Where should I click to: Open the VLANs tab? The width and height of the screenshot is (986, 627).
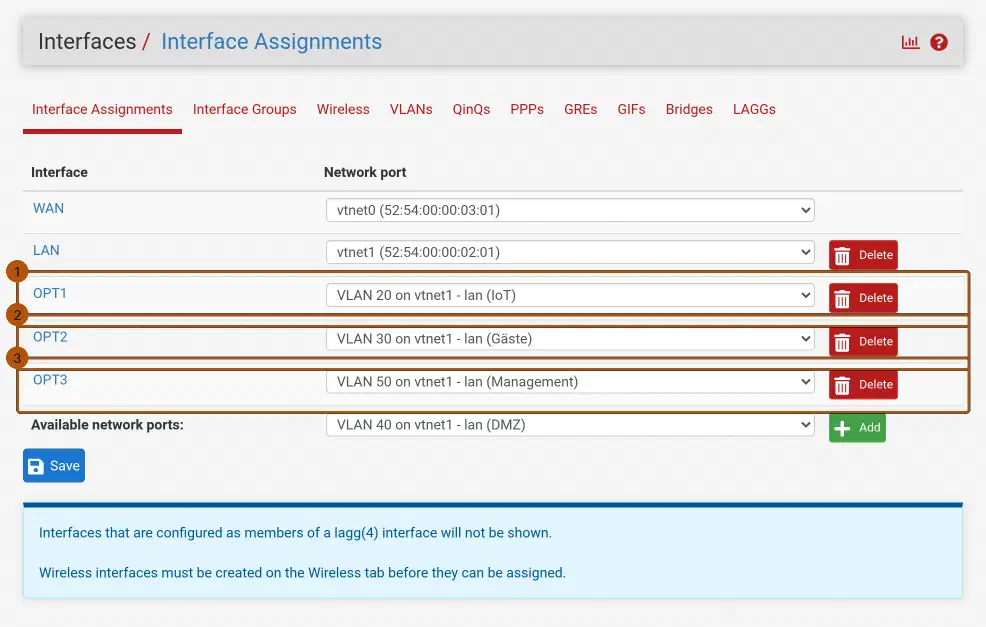(411, 109)
